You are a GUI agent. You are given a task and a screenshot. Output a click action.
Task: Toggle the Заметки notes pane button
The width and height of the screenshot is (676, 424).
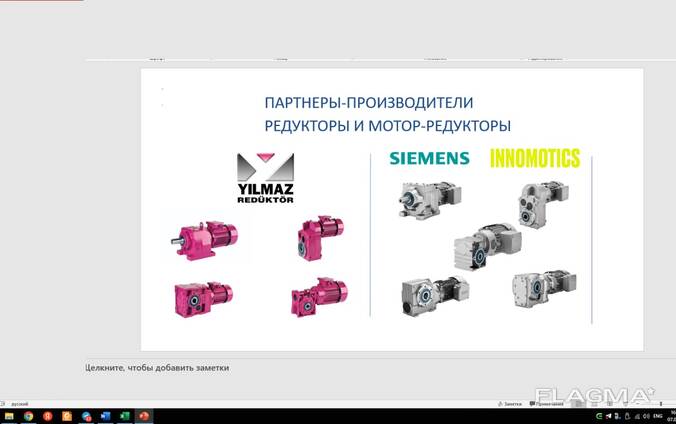pos(510,404)
